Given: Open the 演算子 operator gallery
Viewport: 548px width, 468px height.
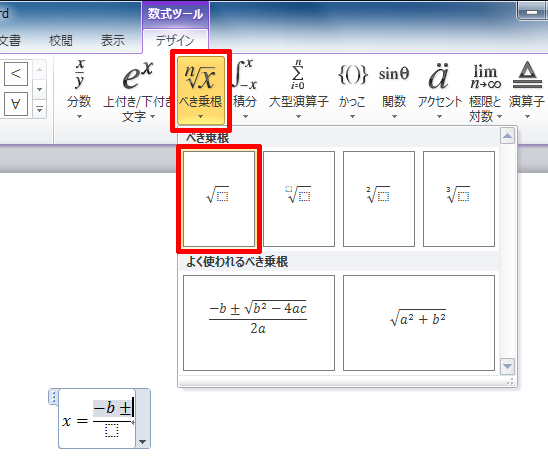Looking at the screenshot, I should click(527, 89).
